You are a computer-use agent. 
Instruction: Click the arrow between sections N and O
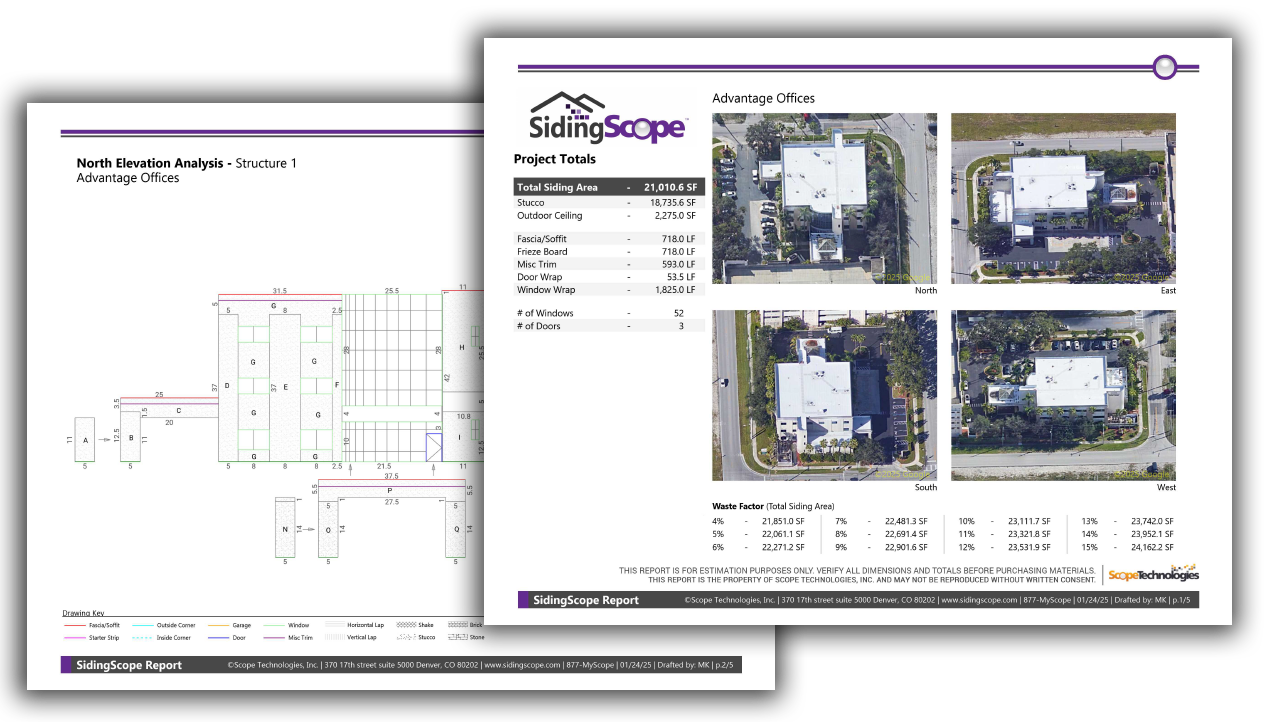(307, 529)
